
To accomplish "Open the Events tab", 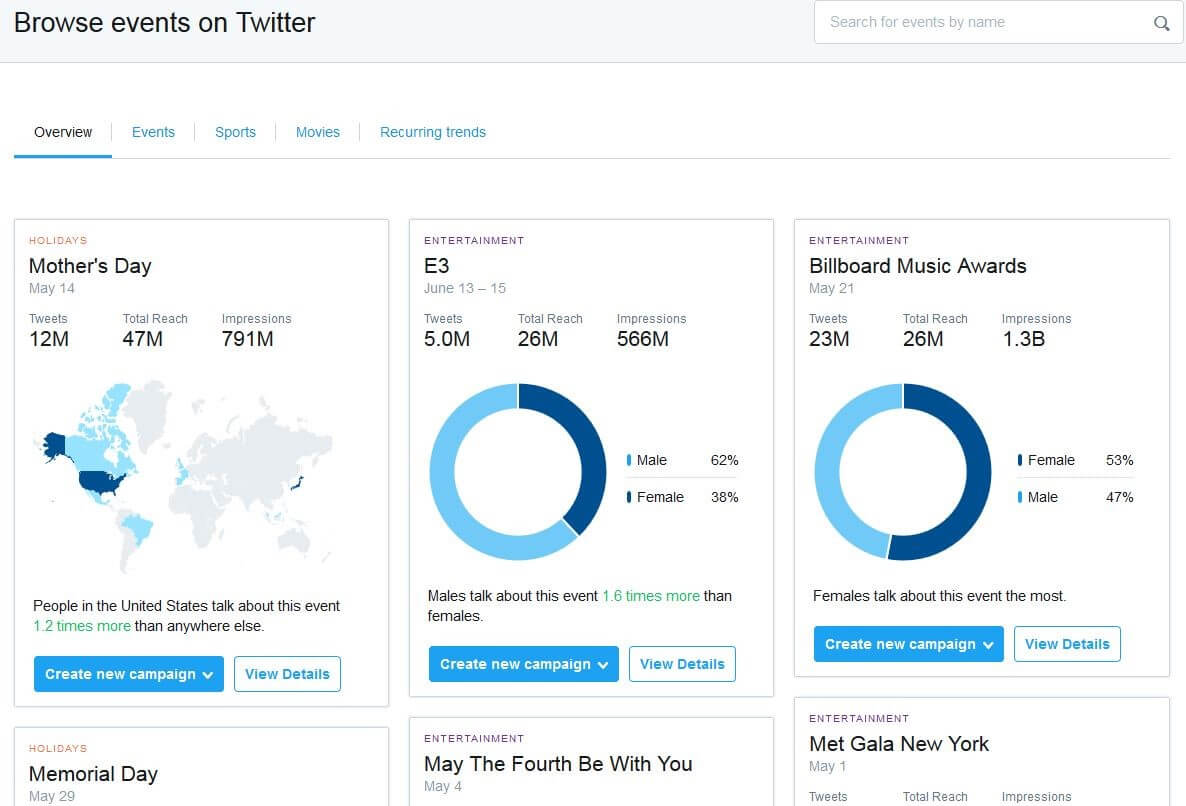I will [x=153, y=132].
